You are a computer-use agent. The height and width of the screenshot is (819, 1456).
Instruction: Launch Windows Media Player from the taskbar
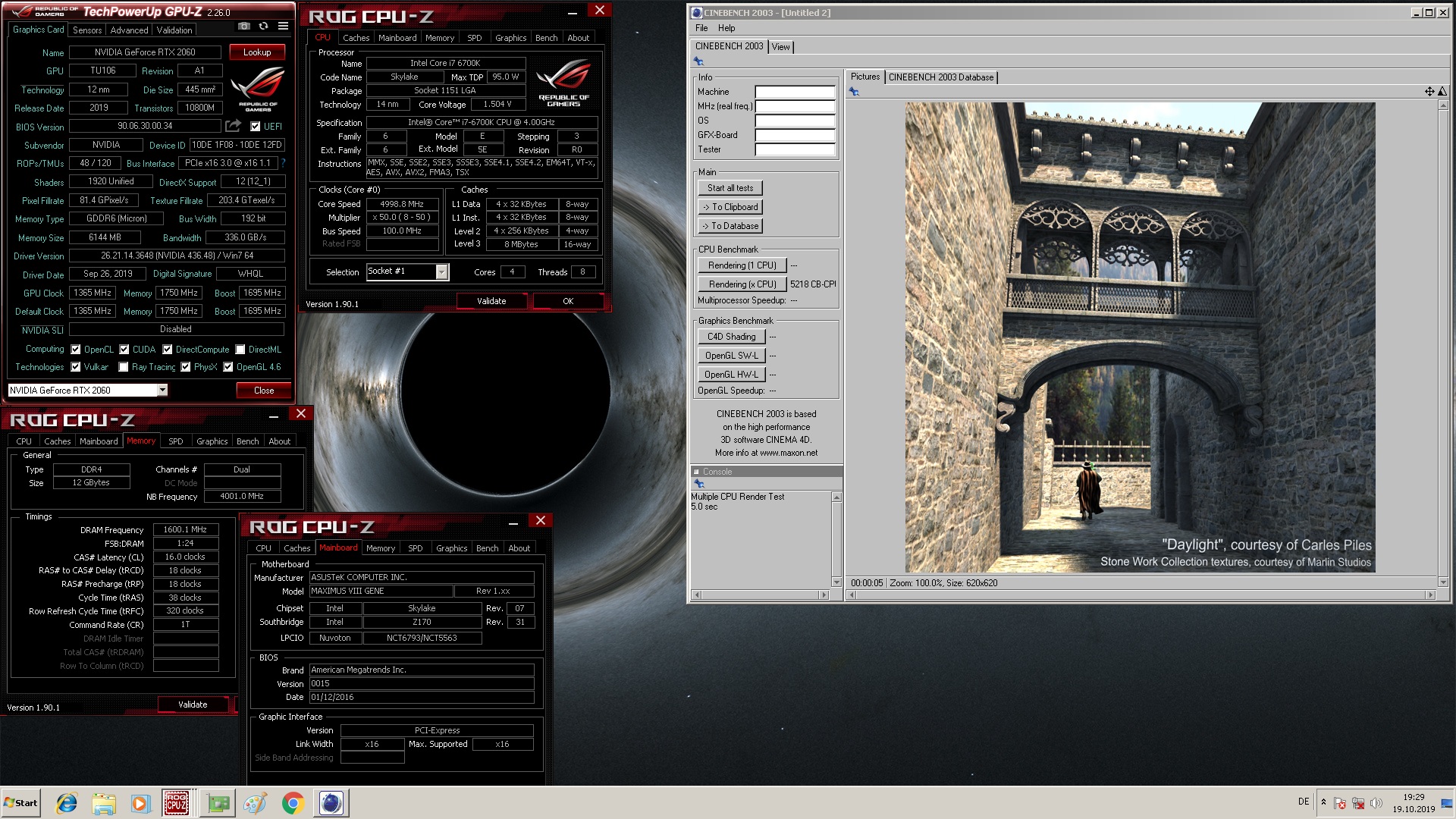click(140, 803)
